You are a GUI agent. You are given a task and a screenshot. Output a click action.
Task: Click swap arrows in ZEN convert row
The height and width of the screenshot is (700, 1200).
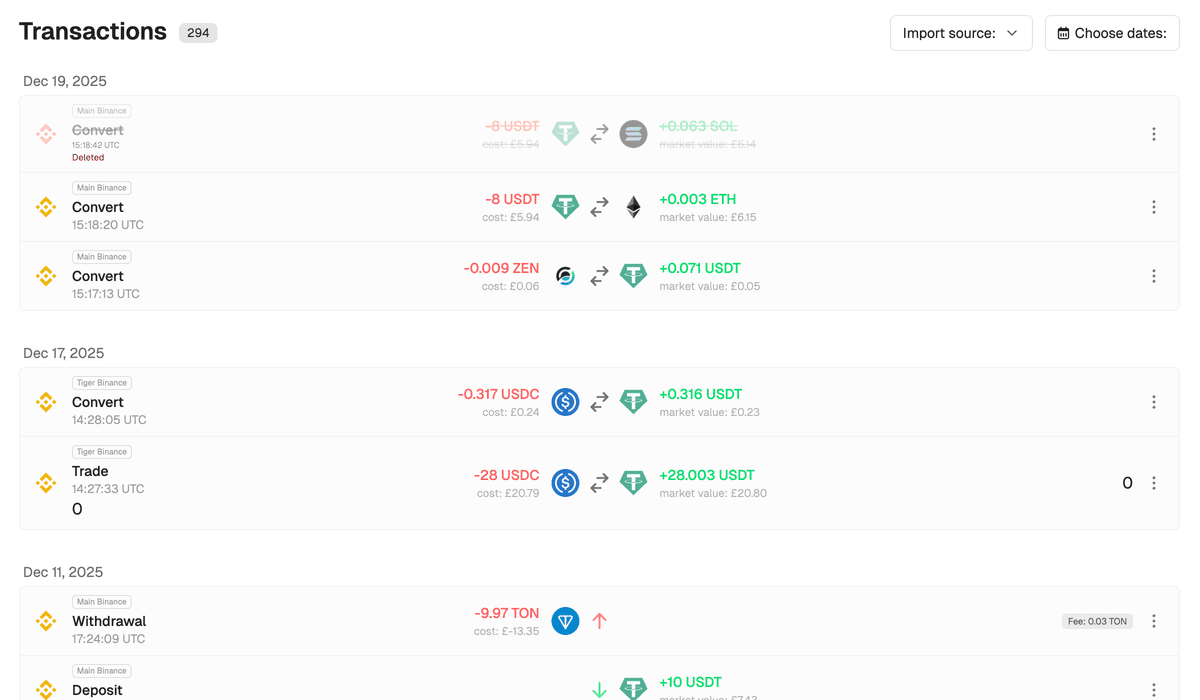coord(599,276)
